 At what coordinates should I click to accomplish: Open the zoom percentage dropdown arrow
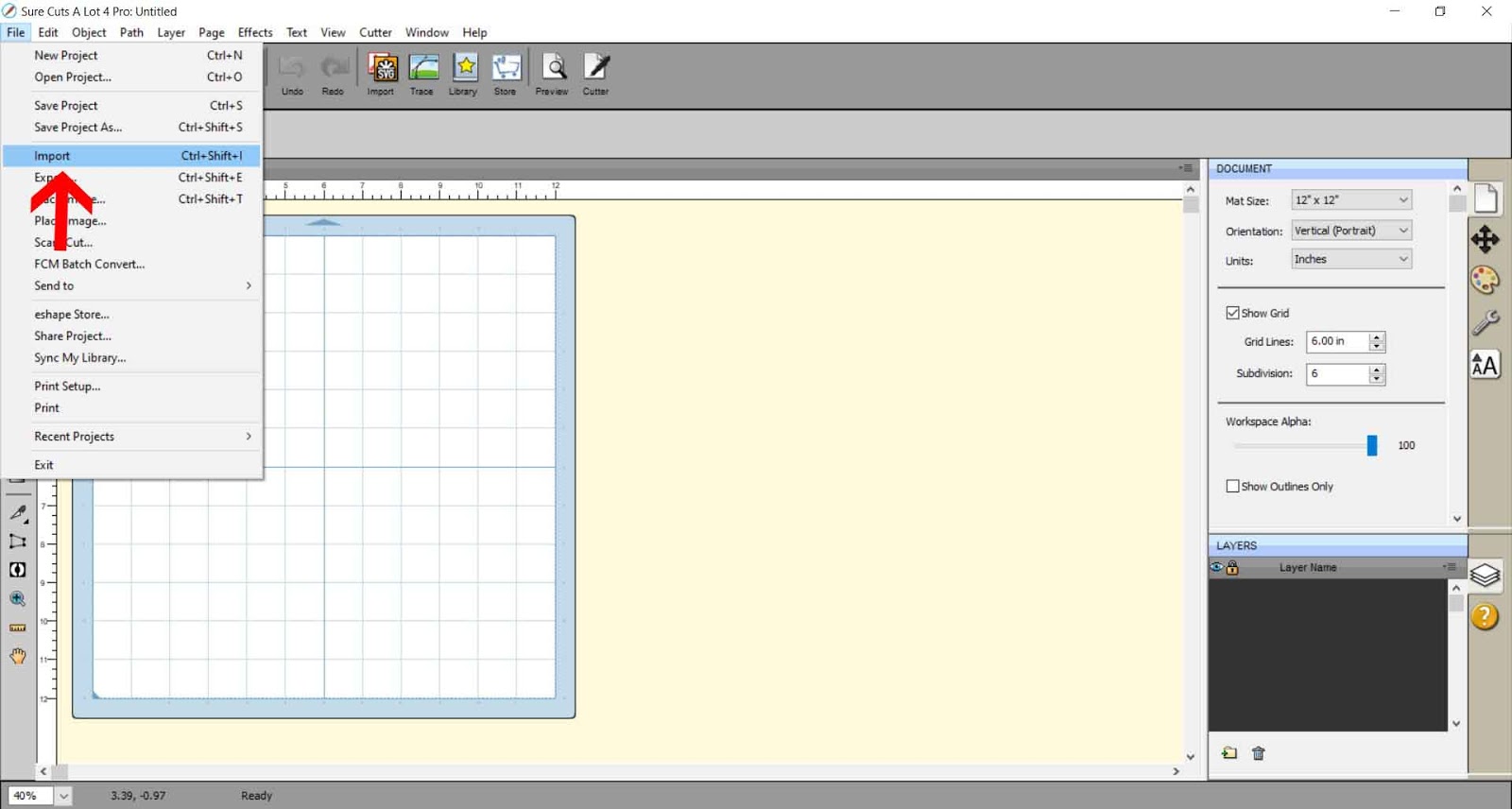tap(63, 796)
